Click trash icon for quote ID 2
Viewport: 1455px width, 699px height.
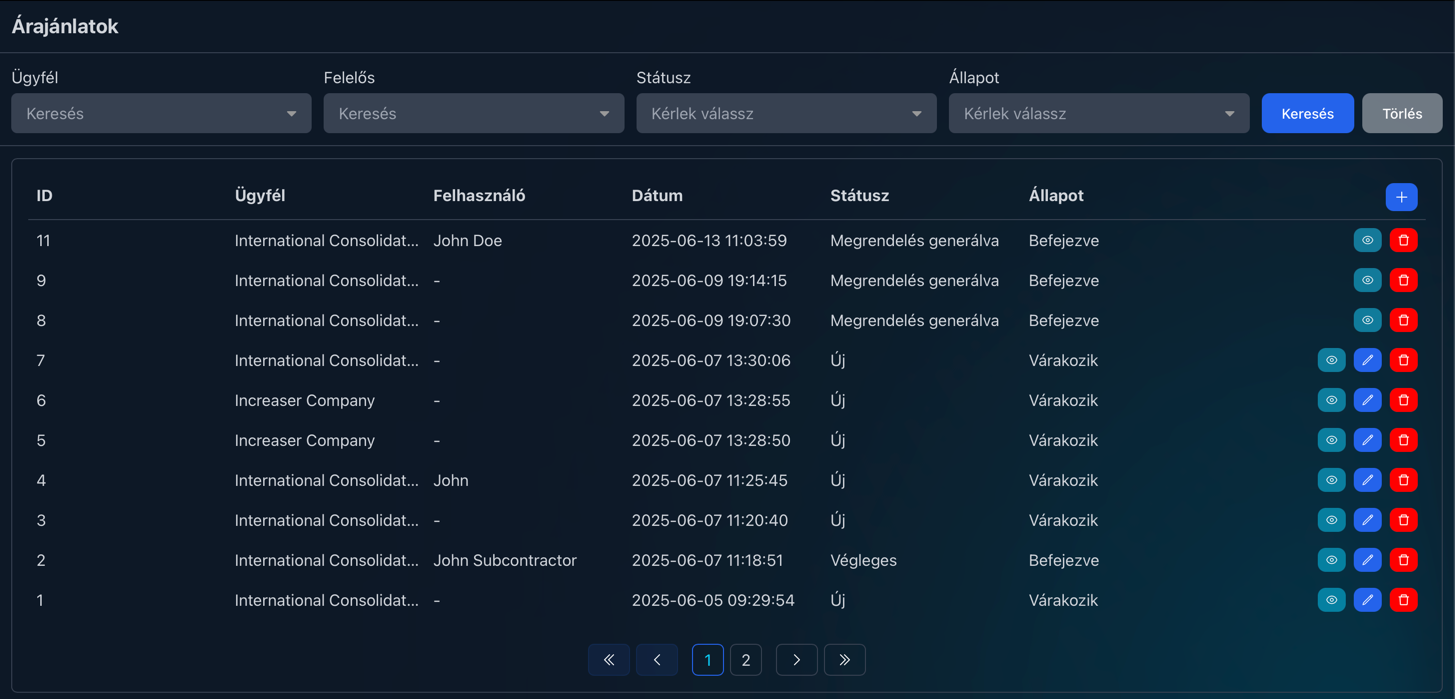pyautogui.click(x=1403, y=560)
